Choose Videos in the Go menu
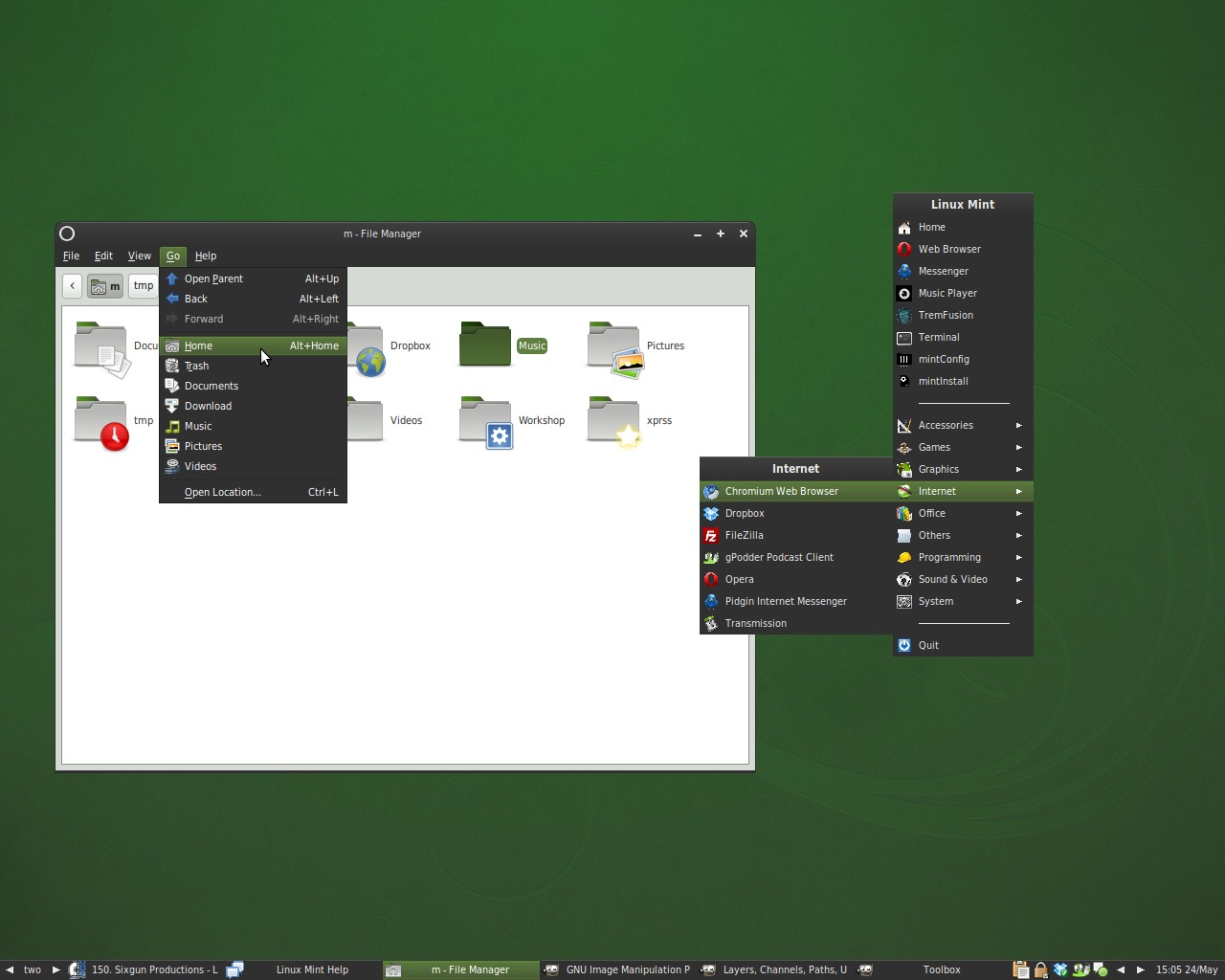Screen dimensions: 1225x980 point(253,466)
